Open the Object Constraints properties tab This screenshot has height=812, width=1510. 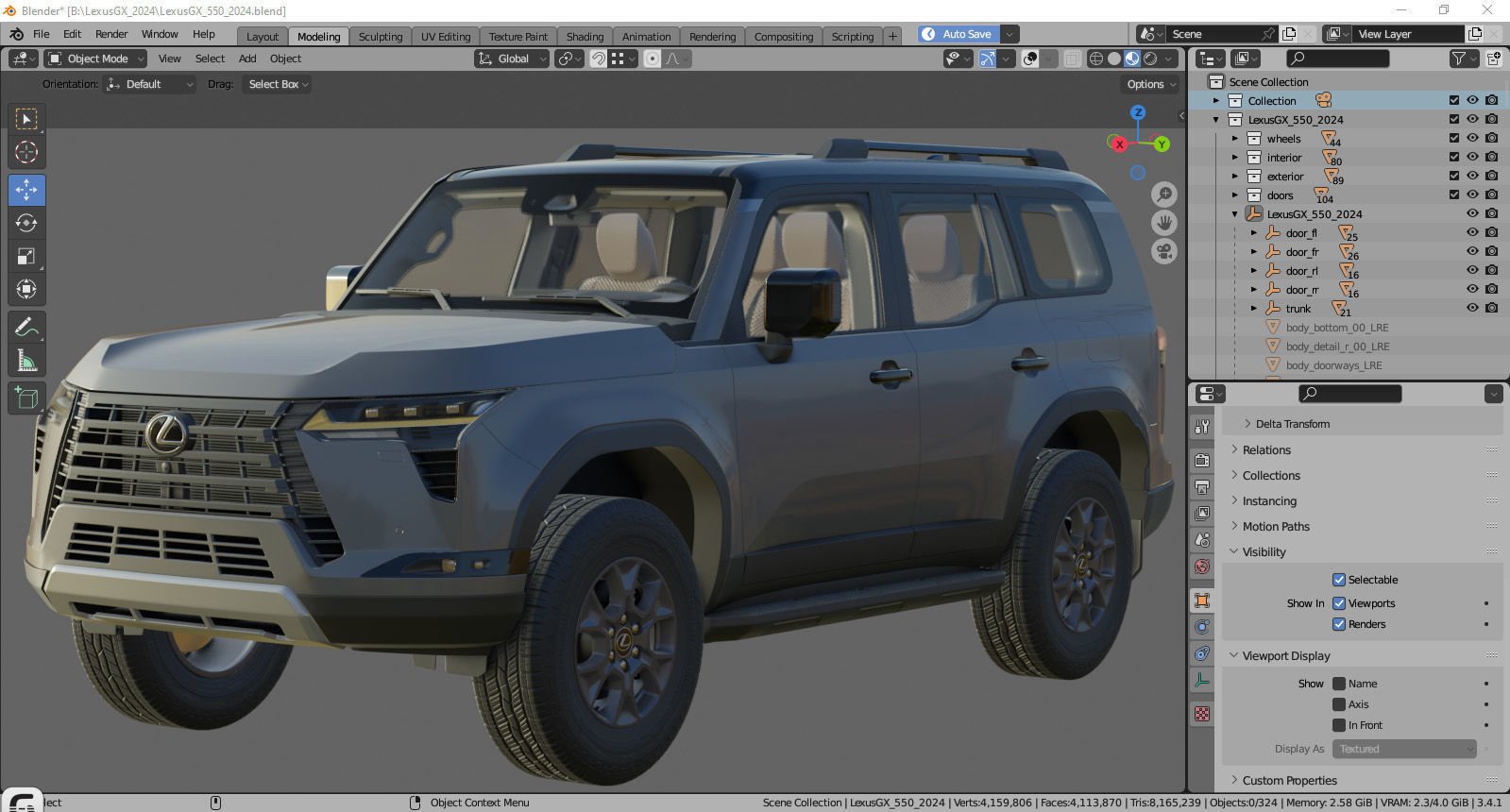coord(1202,652)
